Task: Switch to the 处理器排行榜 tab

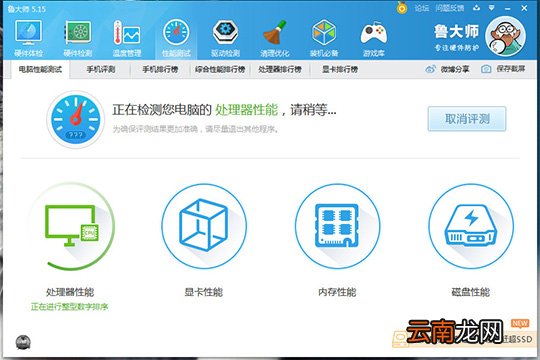Action: pyautogui.click(x=280, y=69)
